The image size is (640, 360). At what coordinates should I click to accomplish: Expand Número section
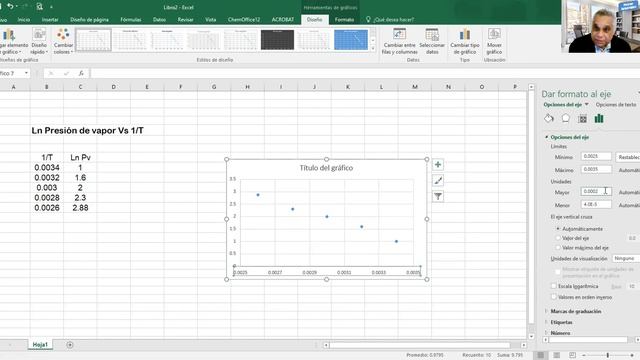(547, 333)
